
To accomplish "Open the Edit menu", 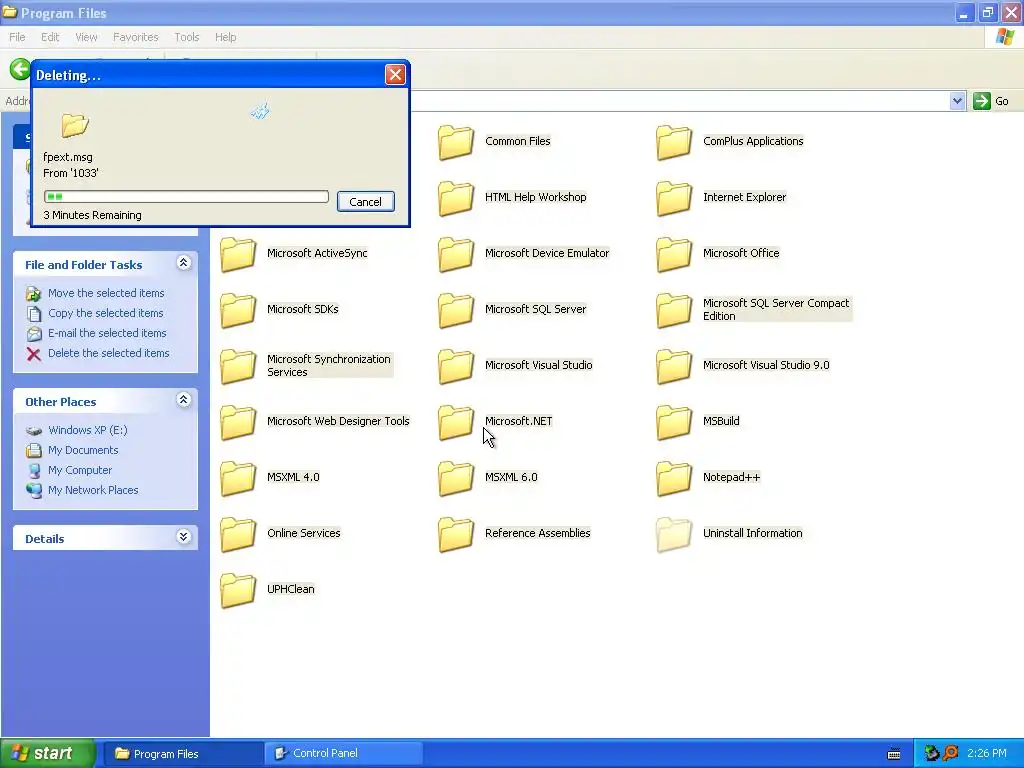I will [50, 37].
